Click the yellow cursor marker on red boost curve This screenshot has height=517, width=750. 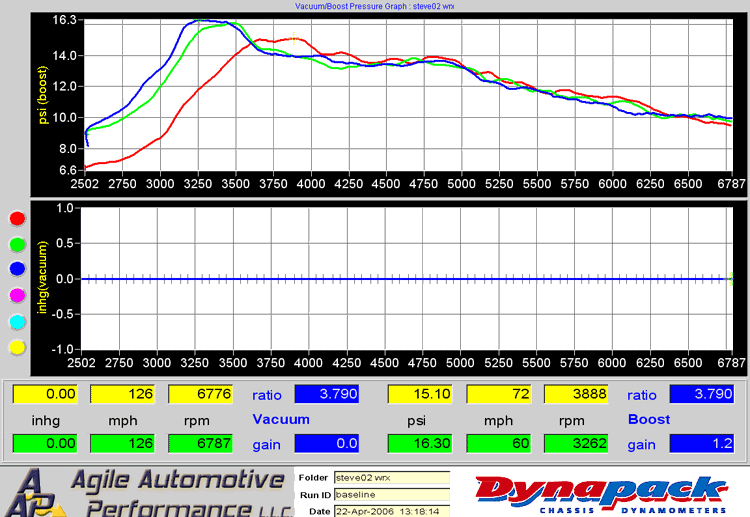(294, 38)
